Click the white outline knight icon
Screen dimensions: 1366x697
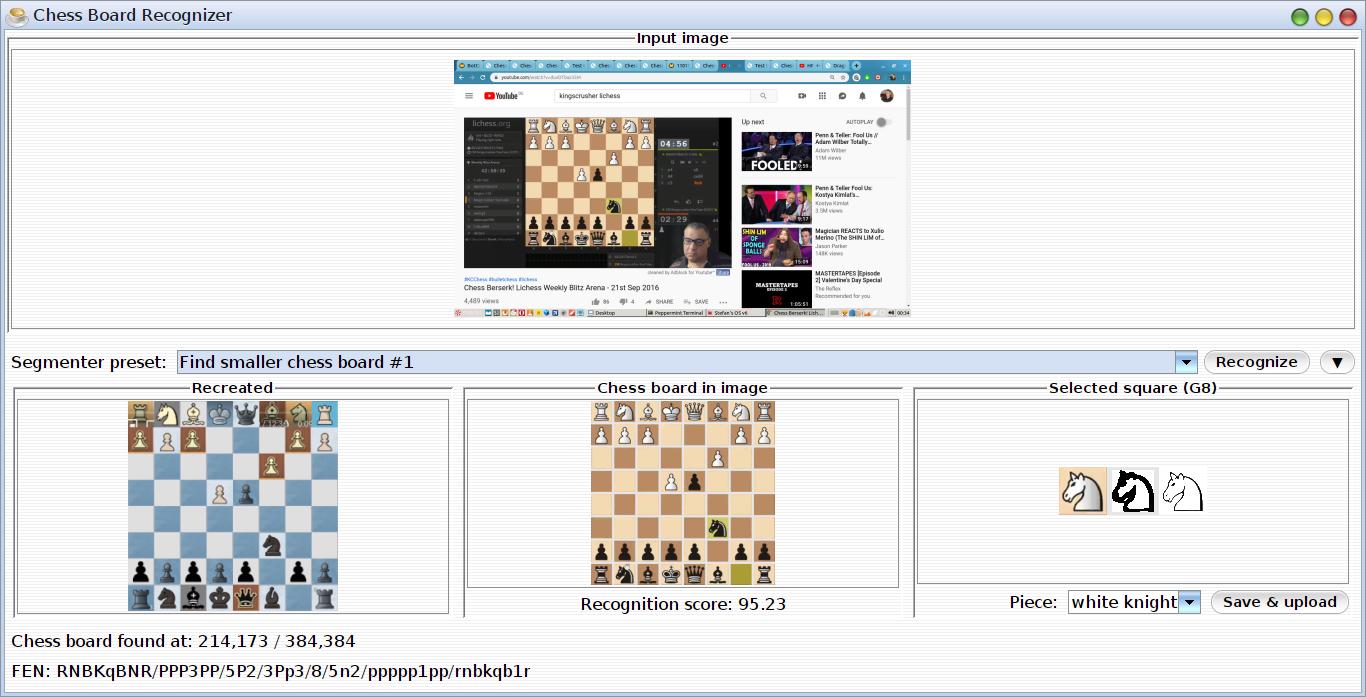click(x=1183, y=491)
